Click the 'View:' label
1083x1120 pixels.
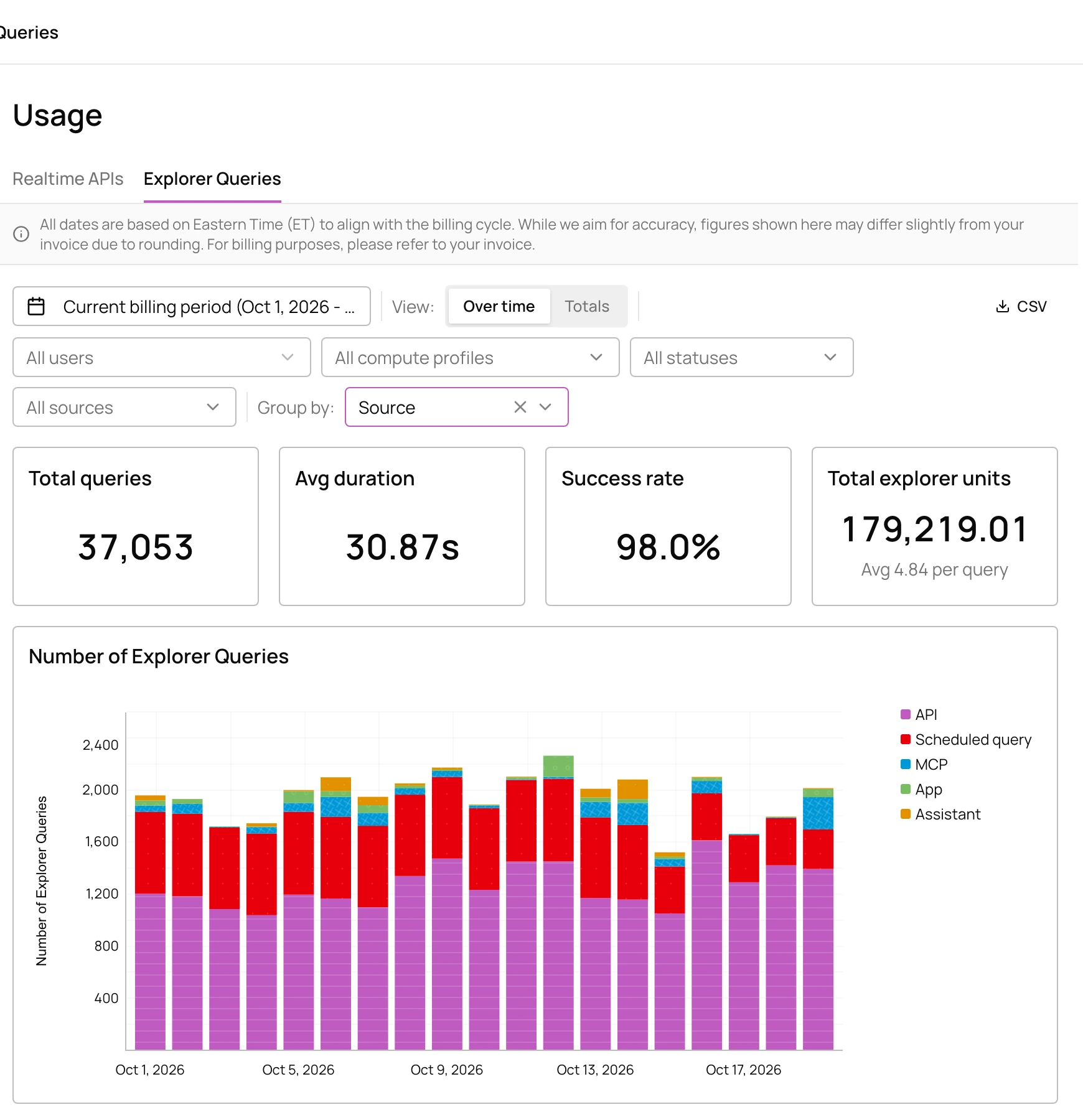pyautogui.click(x=413, y=307)
